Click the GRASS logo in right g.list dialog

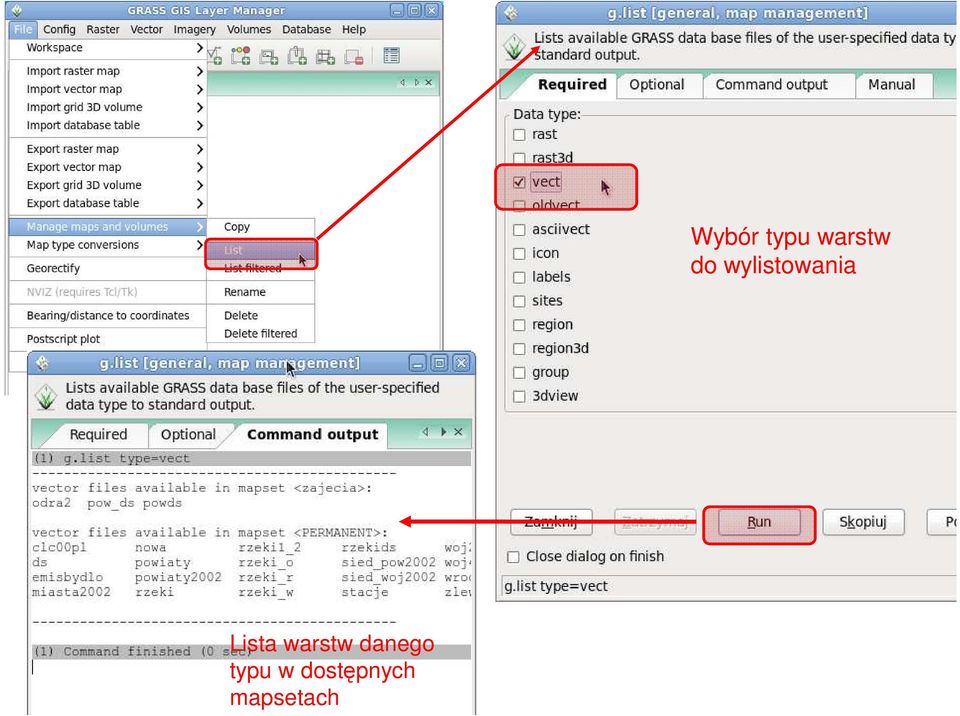click(x=514, y=47)
